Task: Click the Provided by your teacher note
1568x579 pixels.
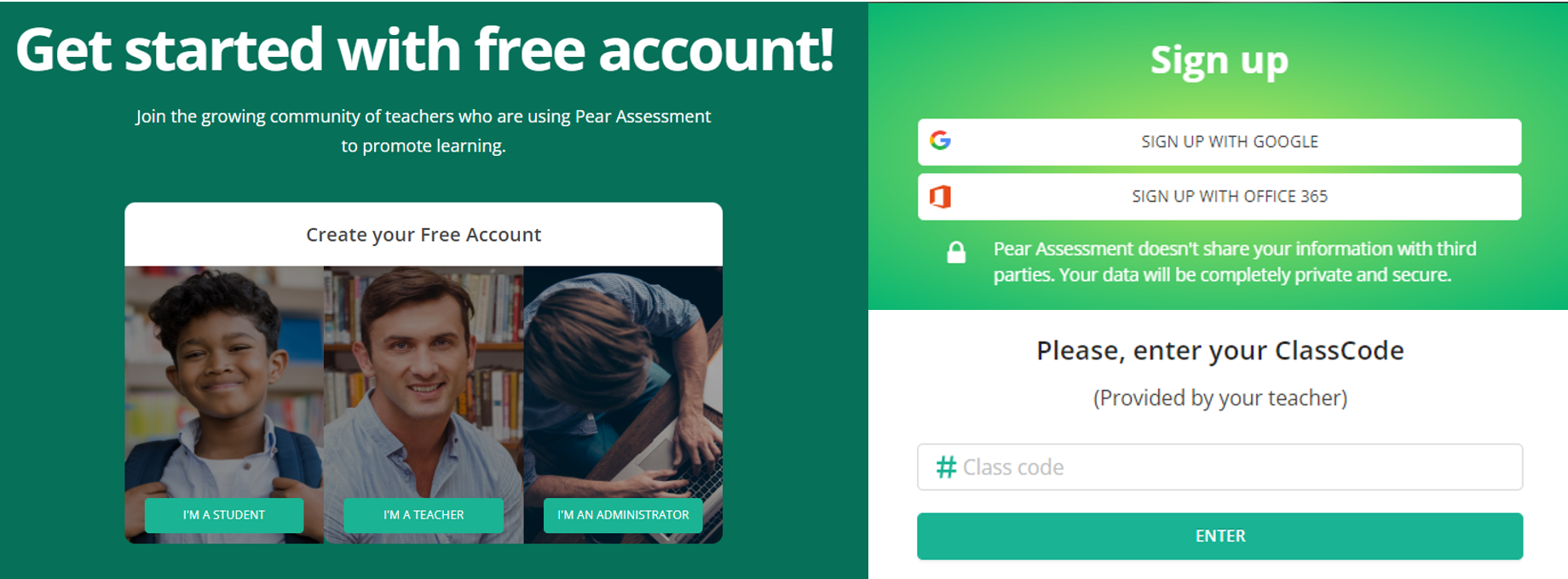Action: click(1219, 398)
